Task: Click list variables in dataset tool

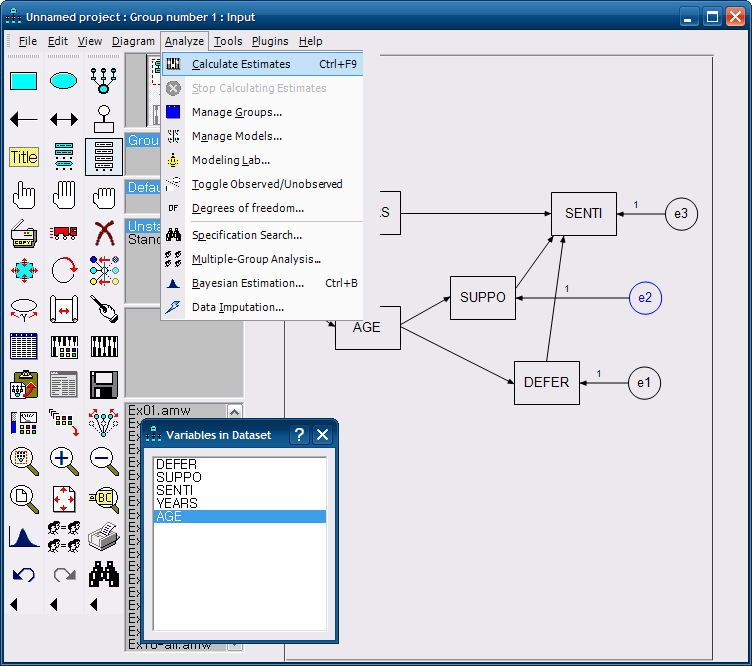Action: pyautogui.click(x=104, y=157)
